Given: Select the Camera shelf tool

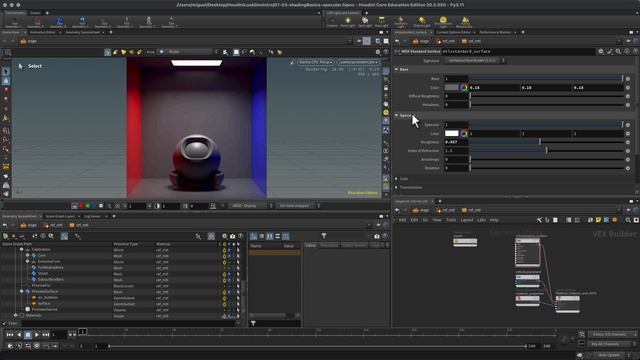Looking at the screenshot, I should (x=332, y=22).
